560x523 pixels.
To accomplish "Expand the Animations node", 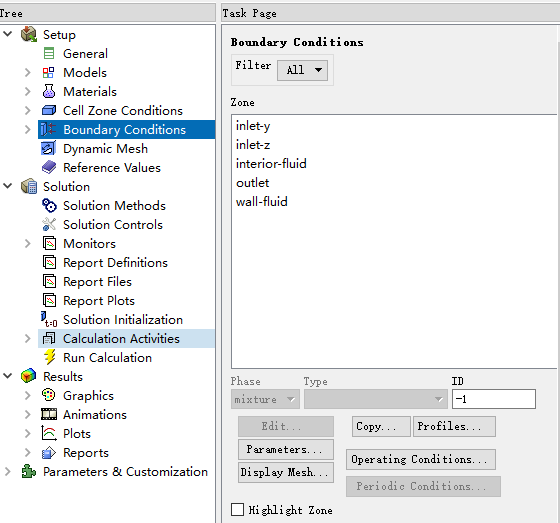I will point(28,414).
